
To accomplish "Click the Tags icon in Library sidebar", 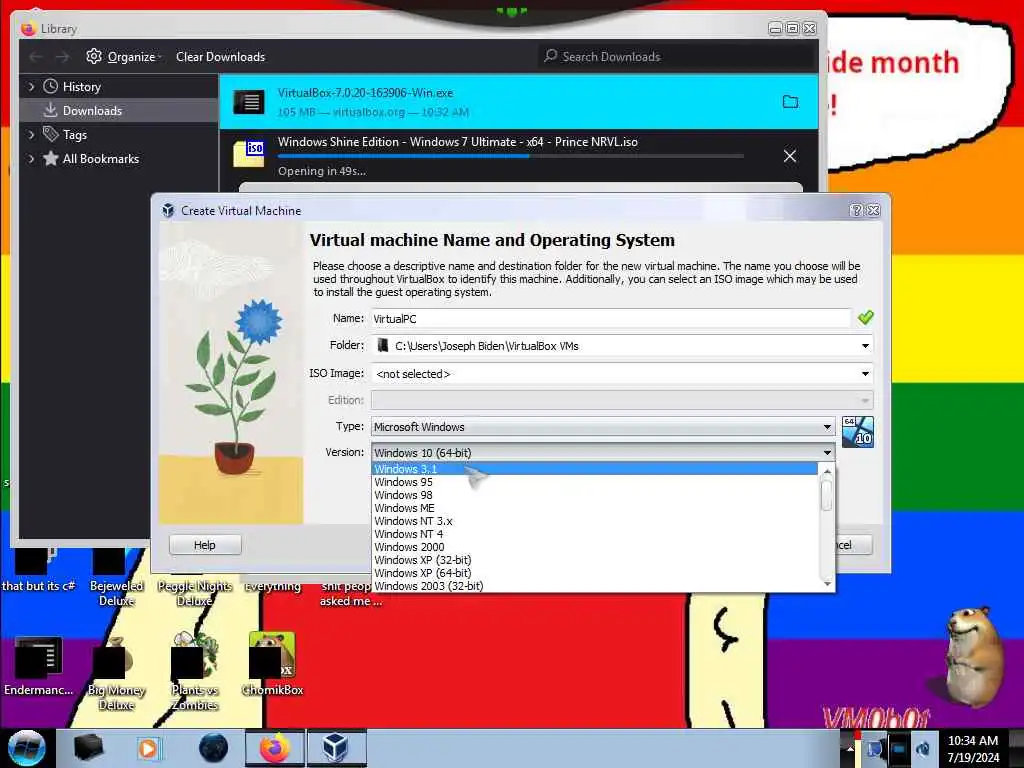I will (x=50, y=135).
